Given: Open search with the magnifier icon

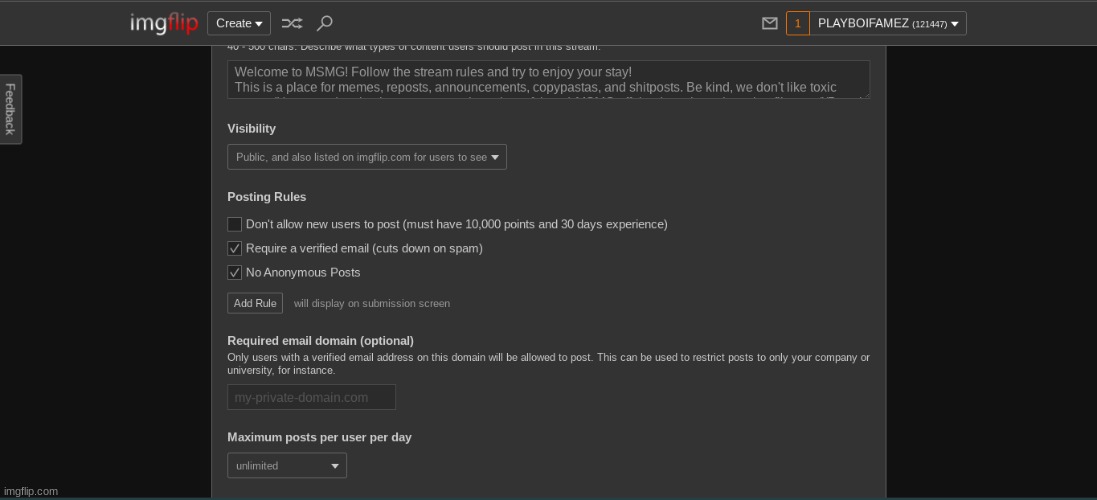Looking at the screenshot, I should click(x=324, y=23).
